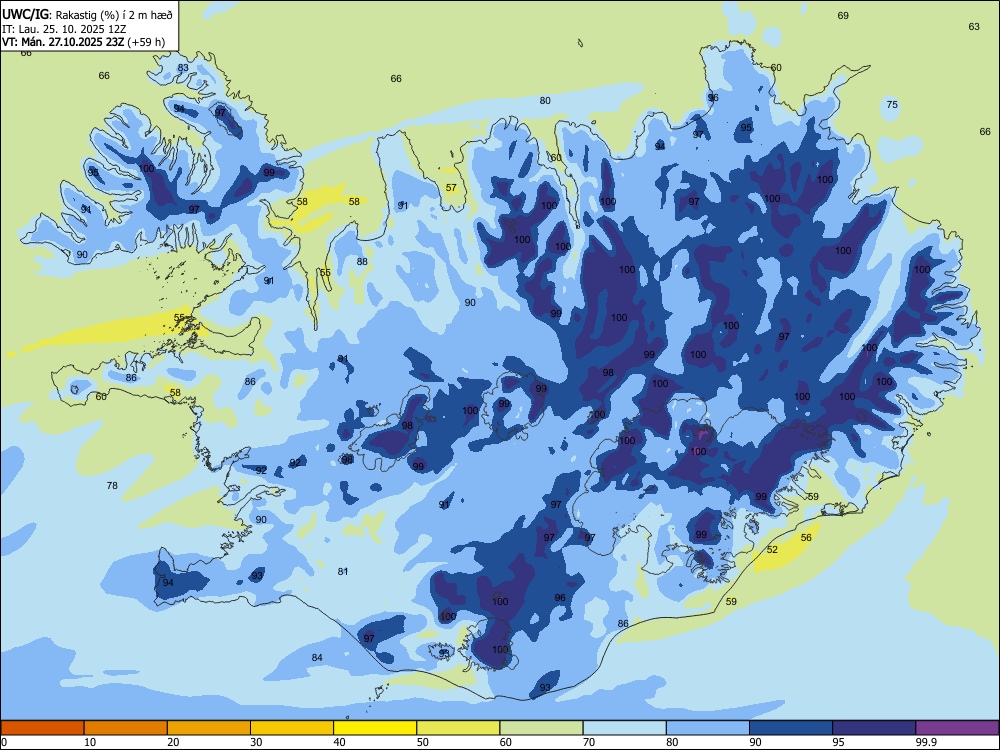This screenshot has height=750, width=1000.
Task: Click the amber 20–30 legend swatch
Action: coord(209,728)
